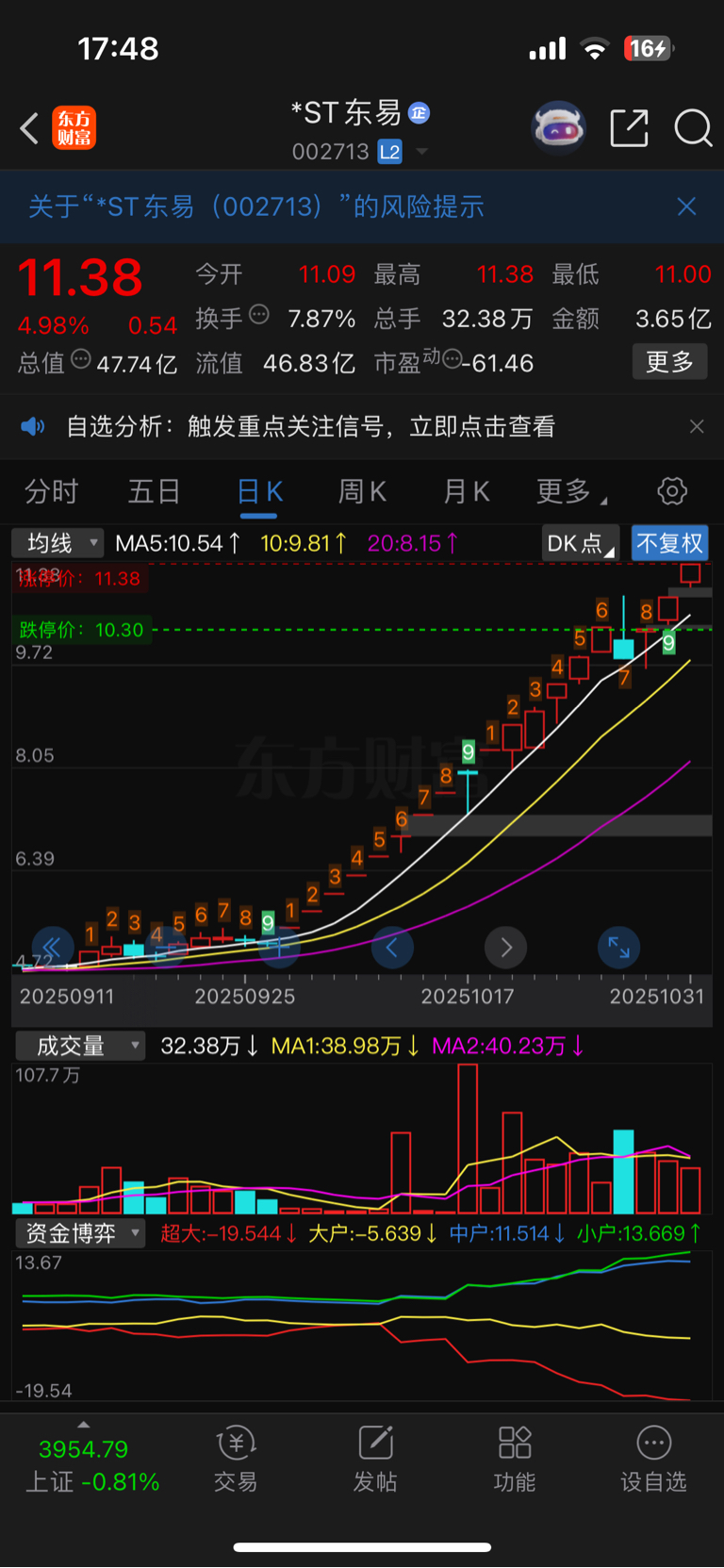Select the 日K tab

point(259,491)
